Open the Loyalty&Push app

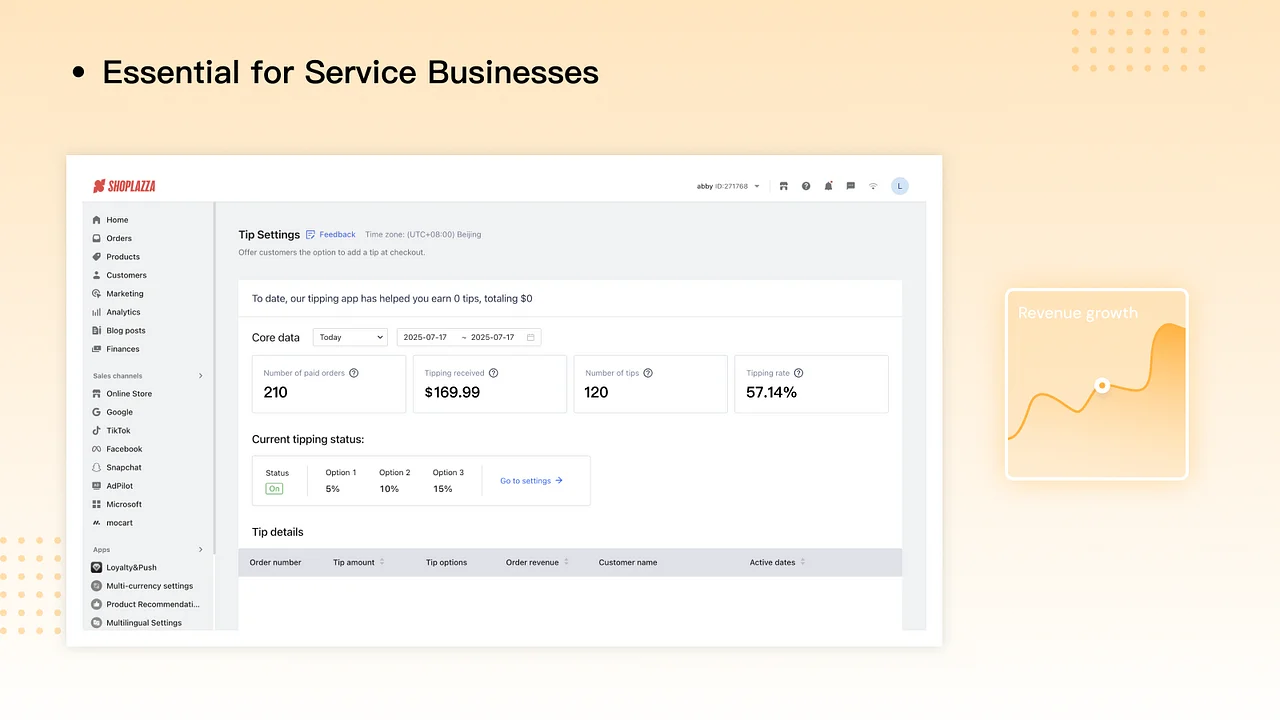pyautogui.click(x=129, y=567)
